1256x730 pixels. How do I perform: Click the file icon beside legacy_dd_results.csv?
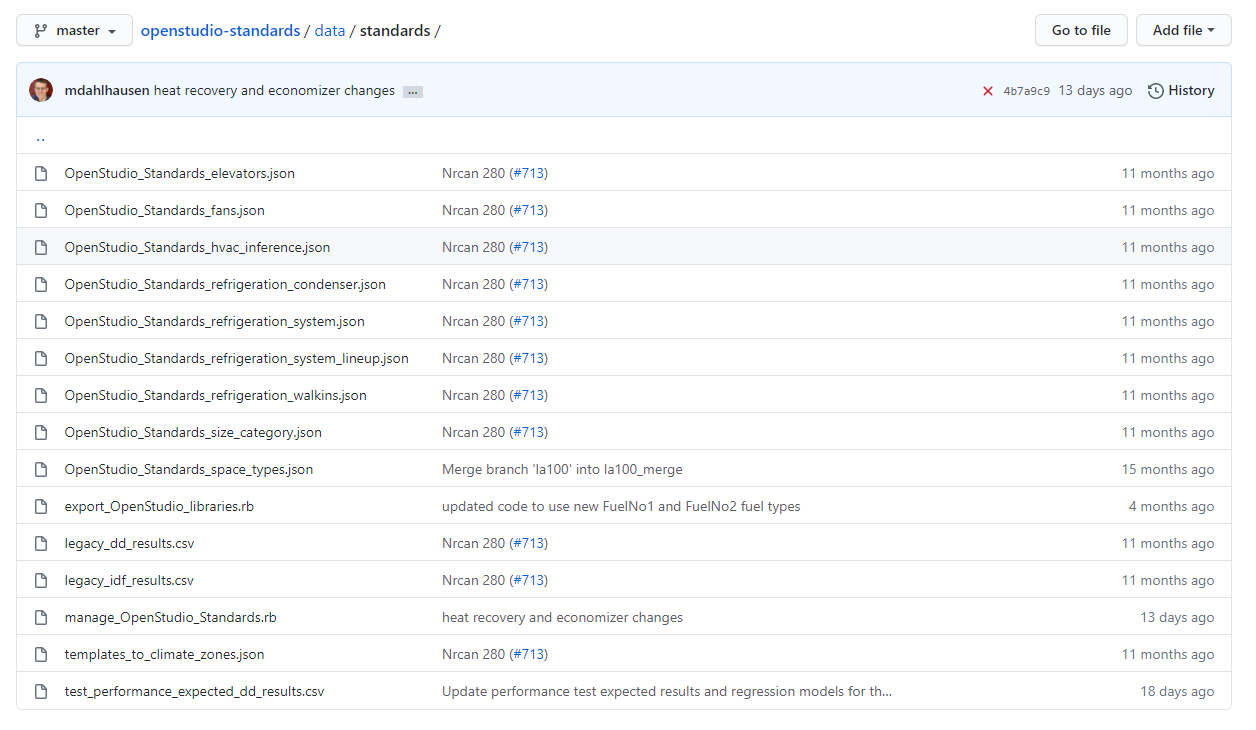click(x=40, y=543)
